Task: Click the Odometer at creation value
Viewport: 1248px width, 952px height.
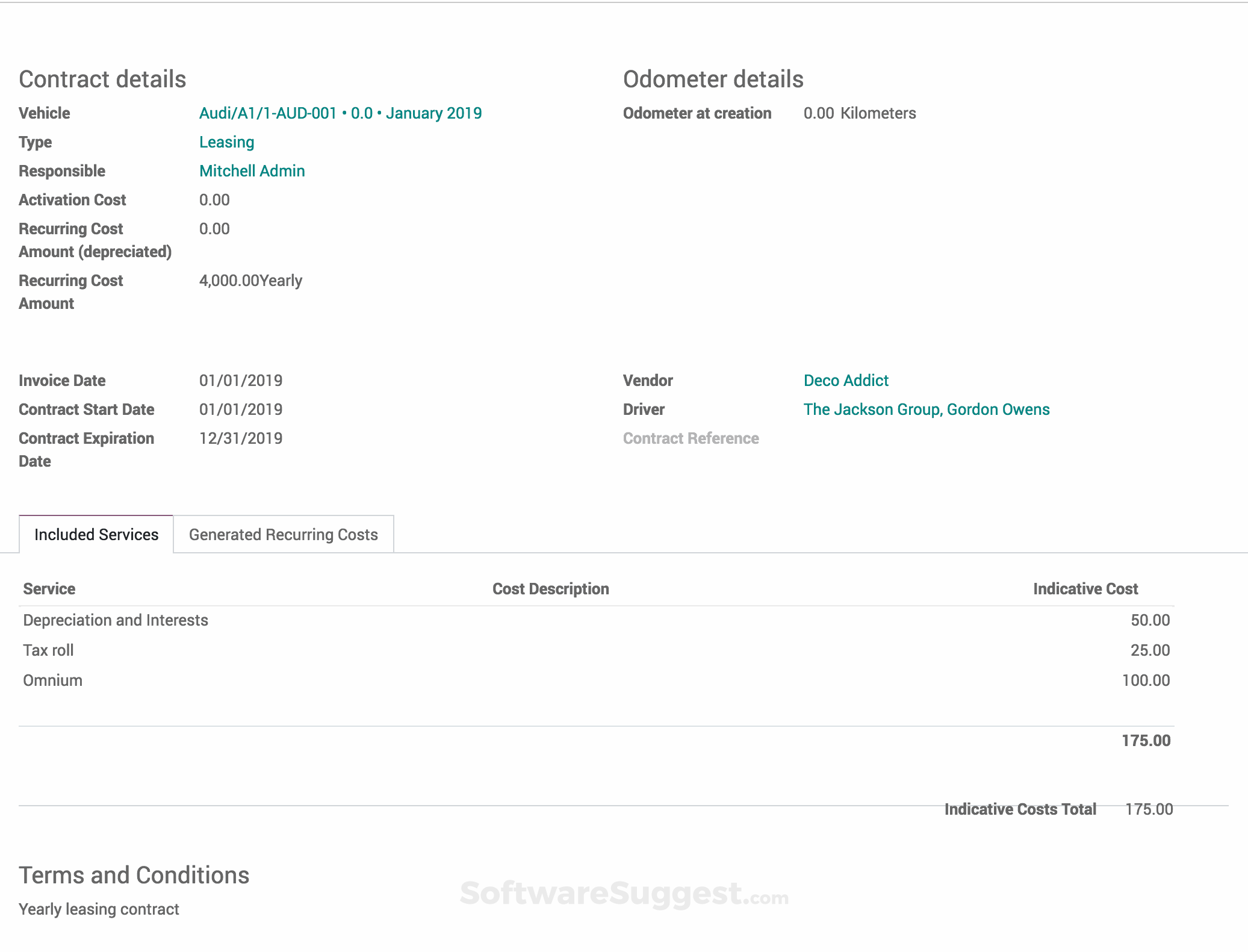Action: coord(819,113)
